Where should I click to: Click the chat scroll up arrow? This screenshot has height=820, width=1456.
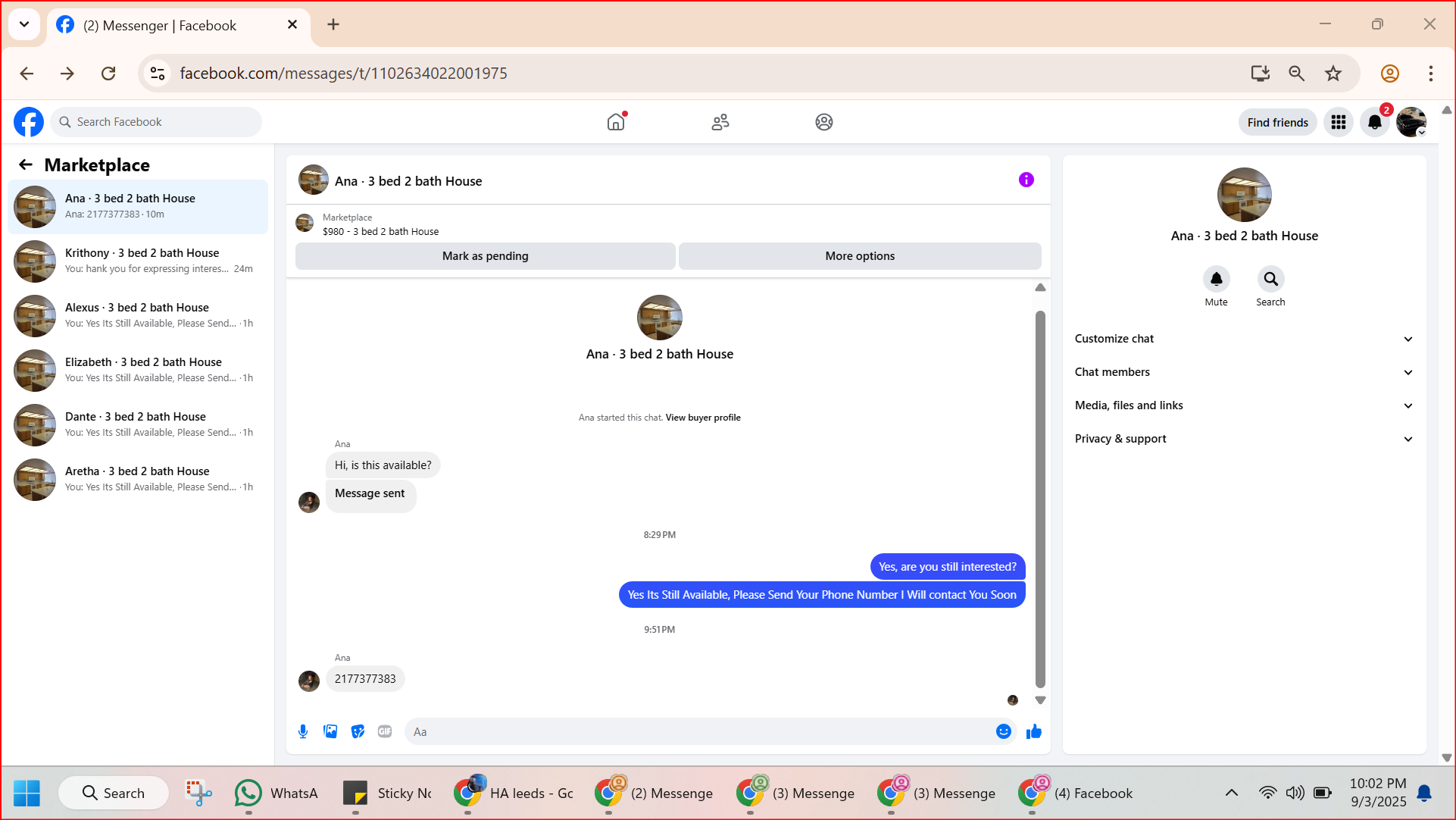click(x=1040, y=288)
